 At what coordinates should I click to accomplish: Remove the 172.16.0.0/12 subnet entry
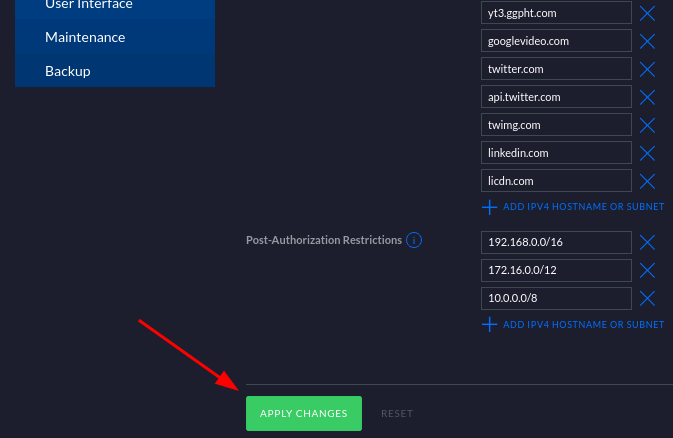tap(647, 271)
